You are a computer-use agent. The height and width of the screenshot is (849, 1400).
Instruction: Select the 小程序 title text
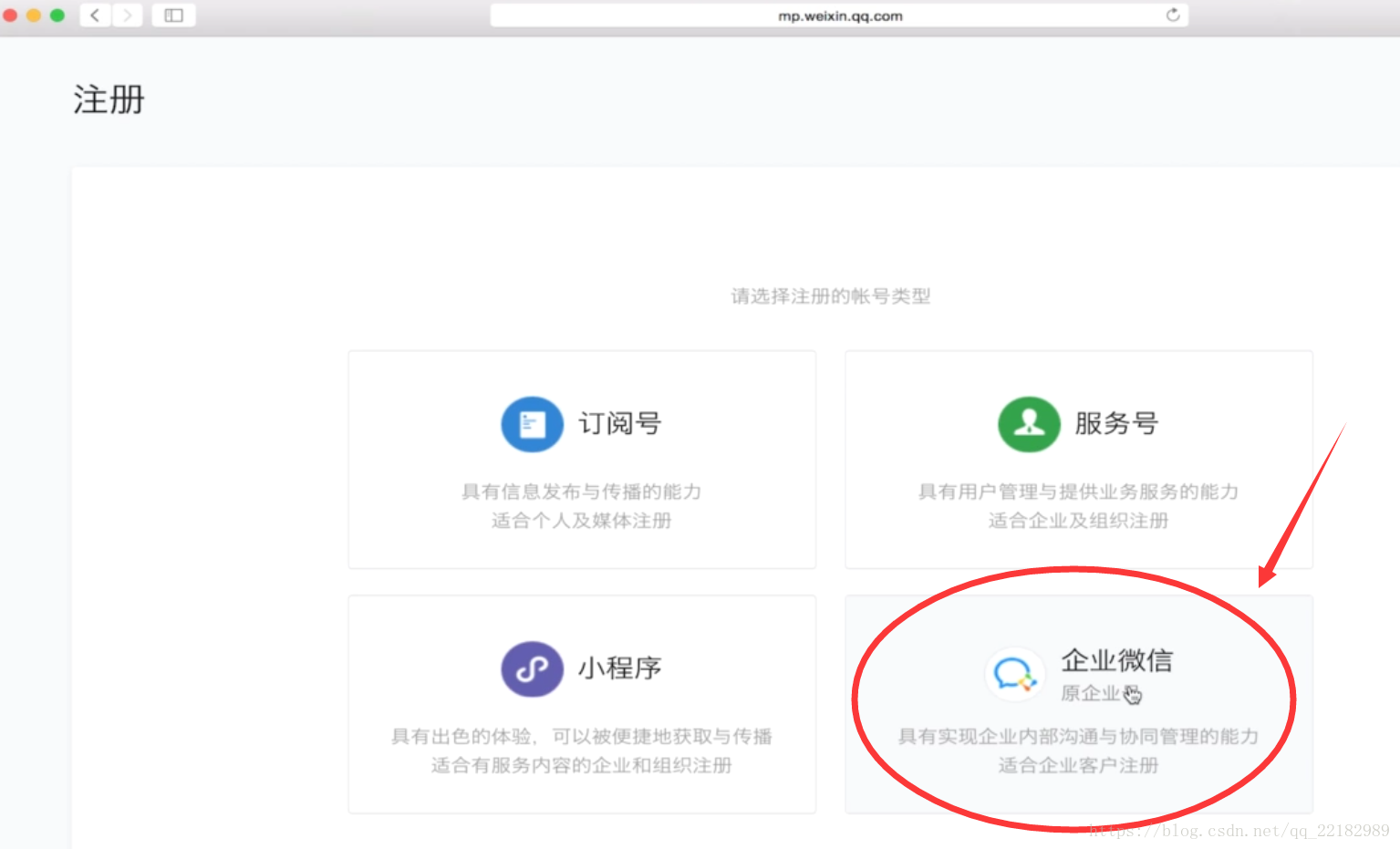tap(620, 668)
